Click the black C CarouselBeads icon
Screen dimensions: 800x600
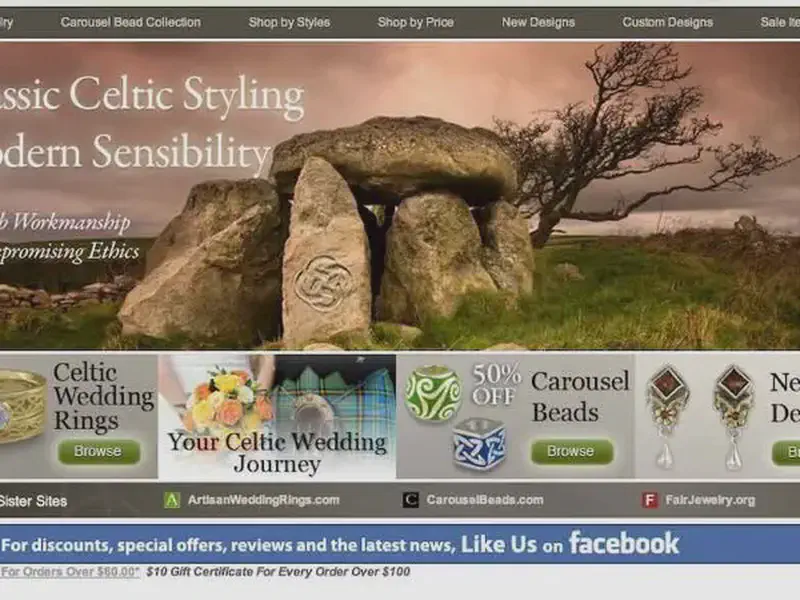(x=411, y=500)
